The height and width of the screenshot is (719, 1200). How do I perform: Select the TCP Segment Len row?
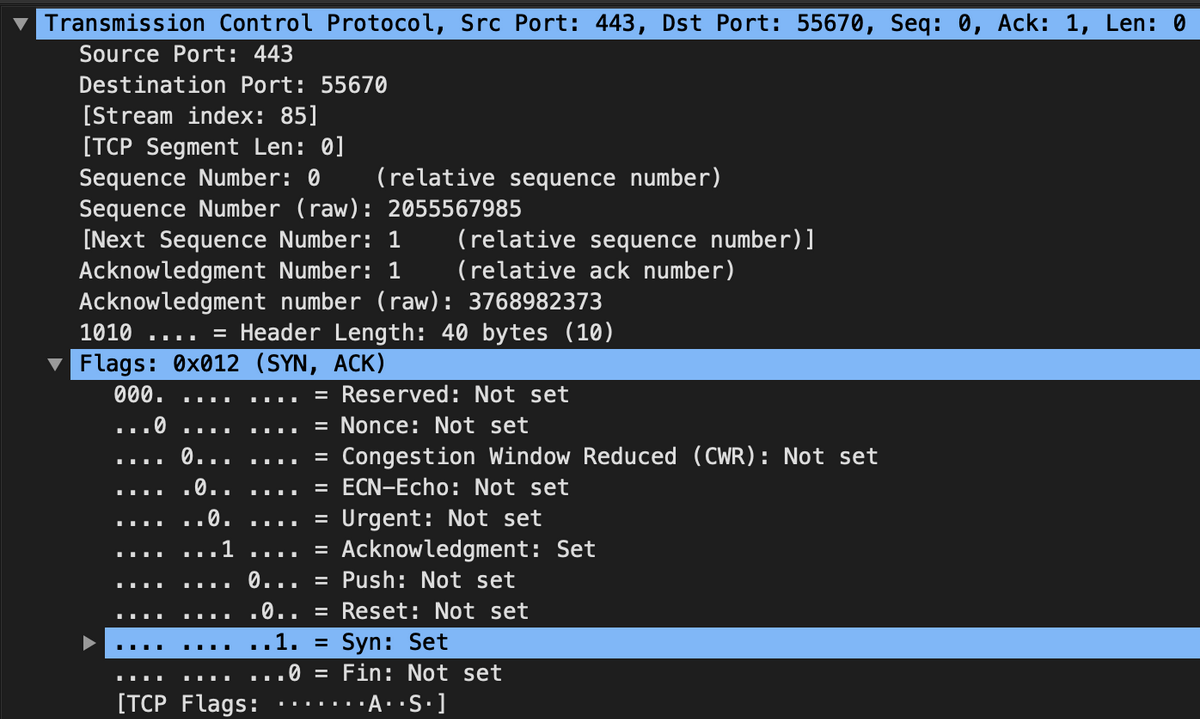coord(212,147)
